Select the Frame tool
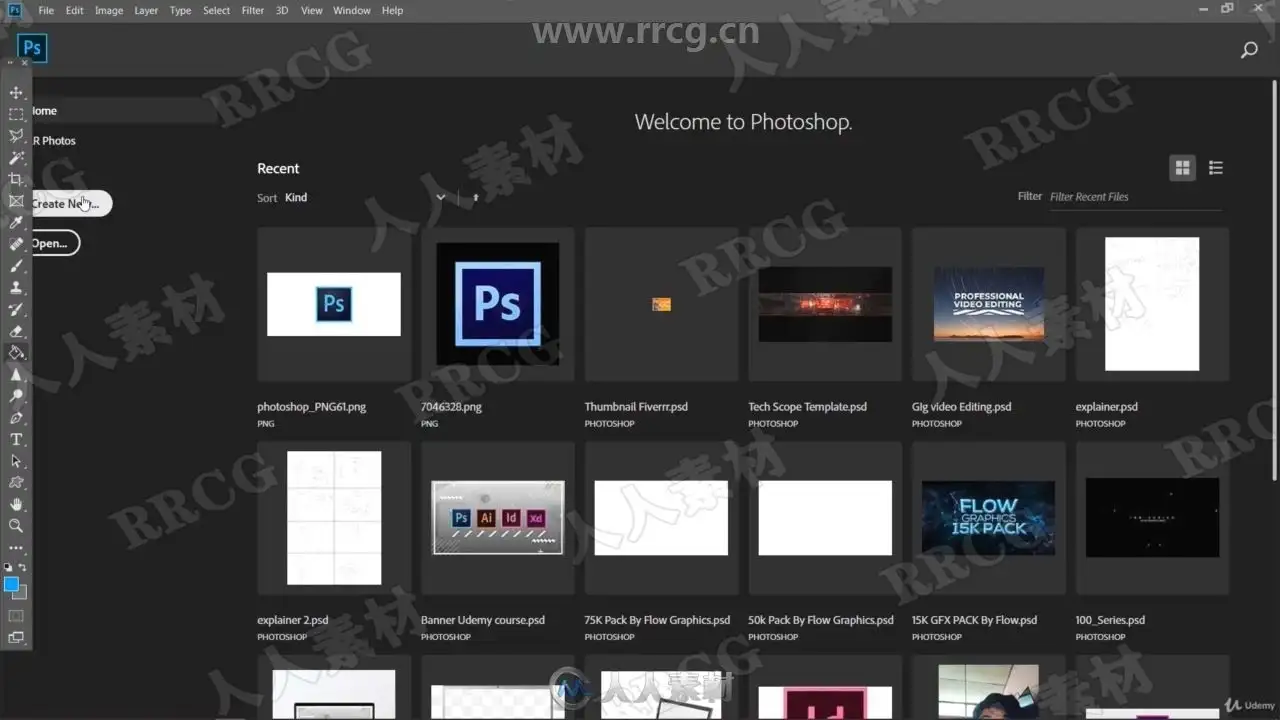1280x720 pixels. point(16,201)
